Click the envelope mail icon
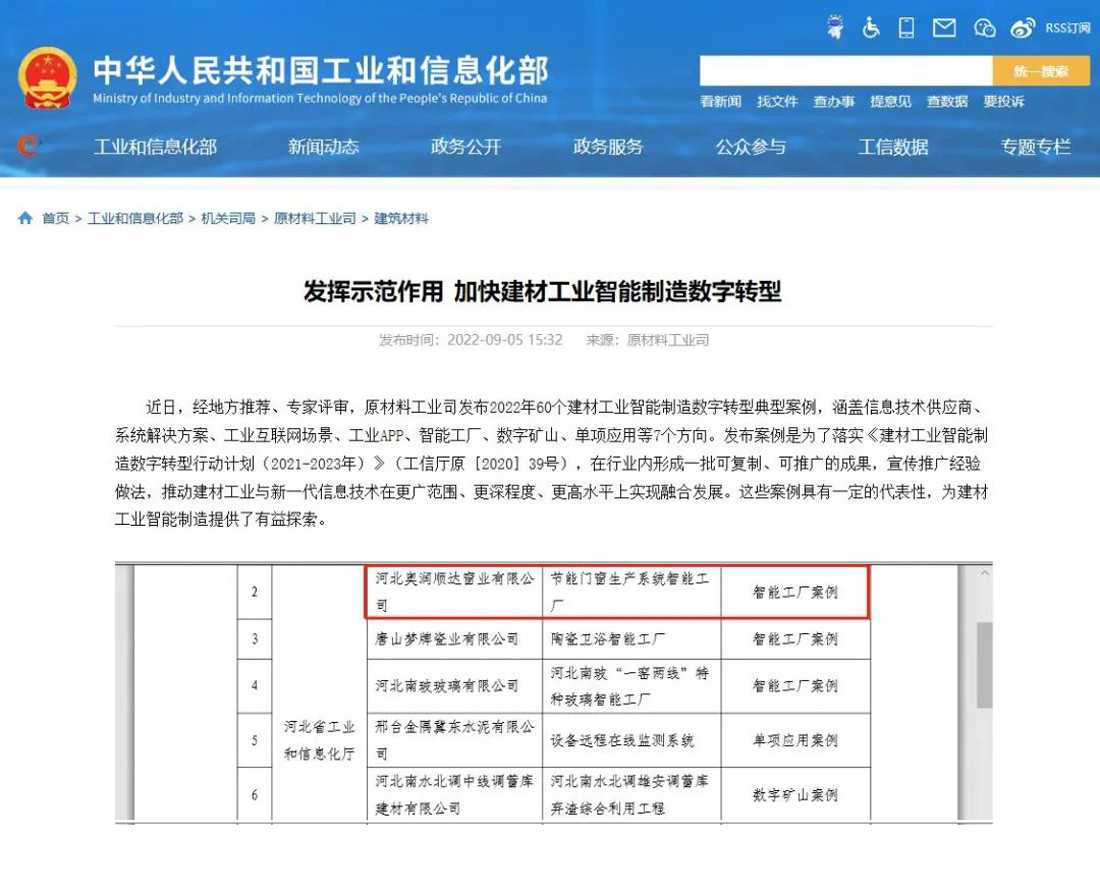This screenshot has width=1100, height=880. point(944,28)
